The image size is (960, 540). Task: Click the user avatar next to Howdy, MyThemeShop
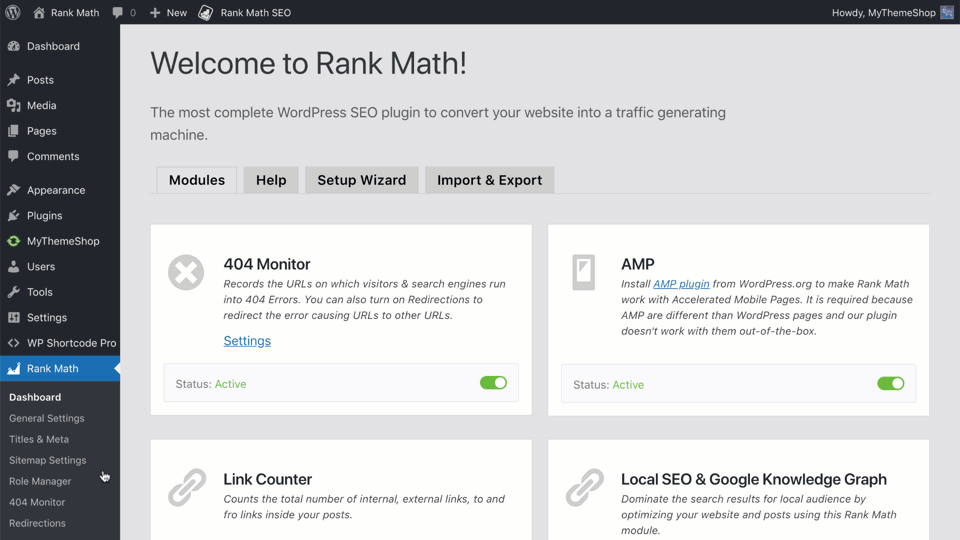pos(946,13)
